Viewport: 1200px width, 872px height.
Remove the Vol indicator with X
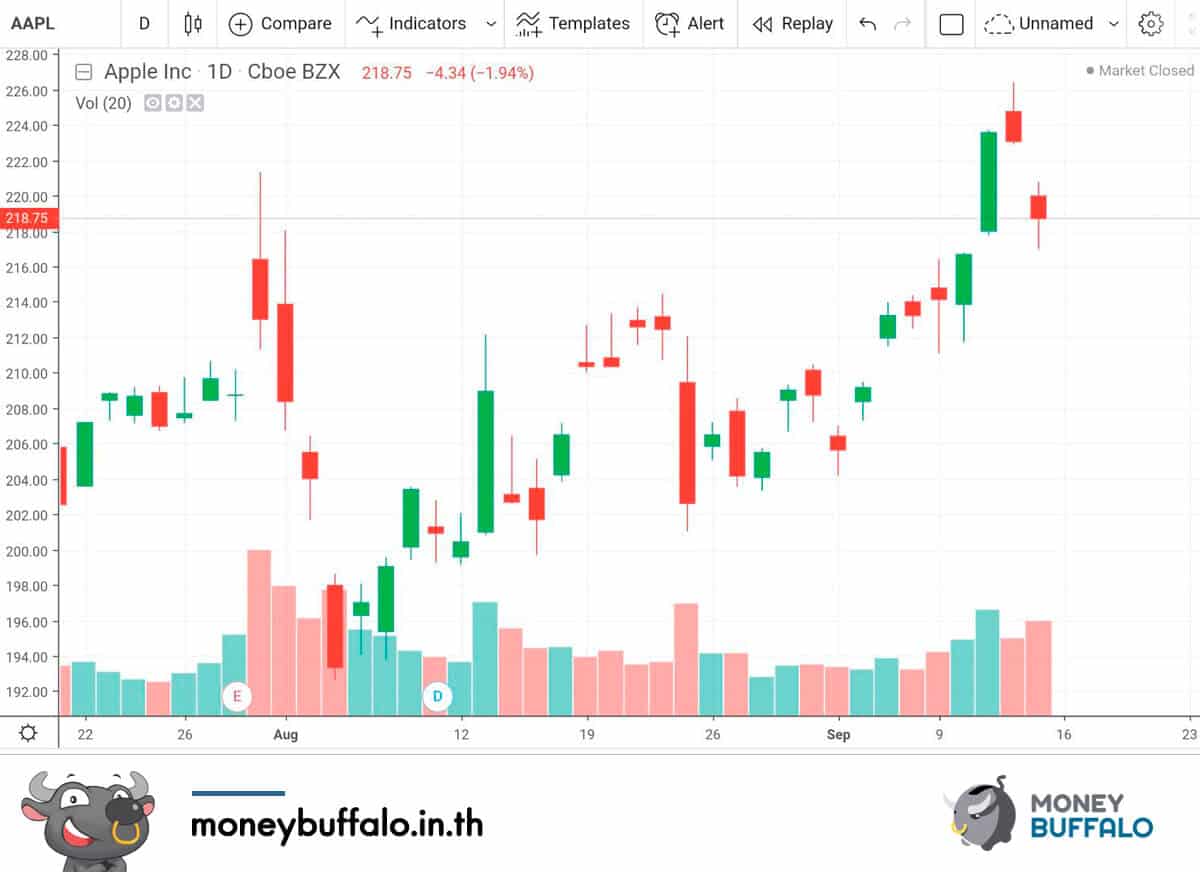coord(195,102)
